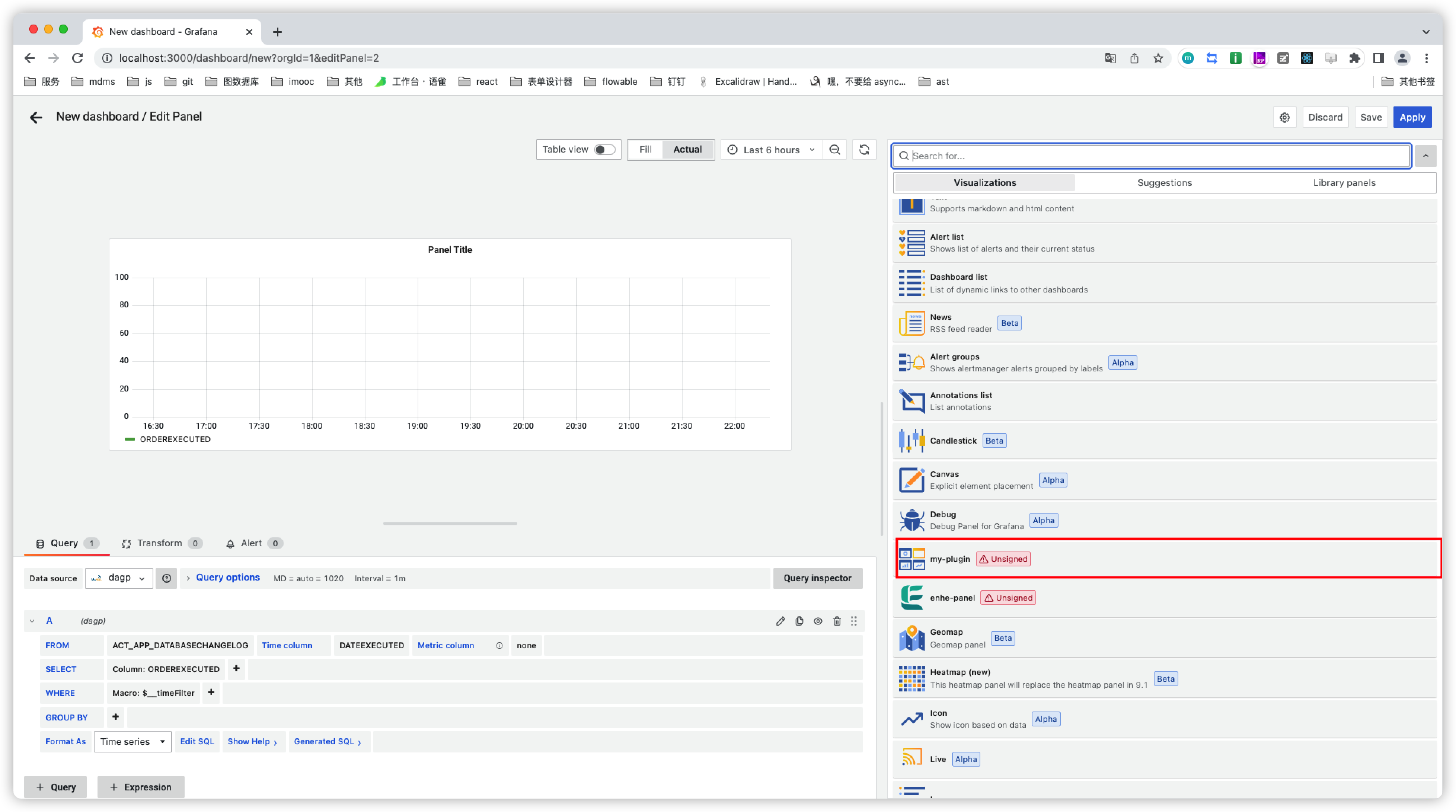
Task: Click the refresh dashboard icon
Action: [863, 150]
